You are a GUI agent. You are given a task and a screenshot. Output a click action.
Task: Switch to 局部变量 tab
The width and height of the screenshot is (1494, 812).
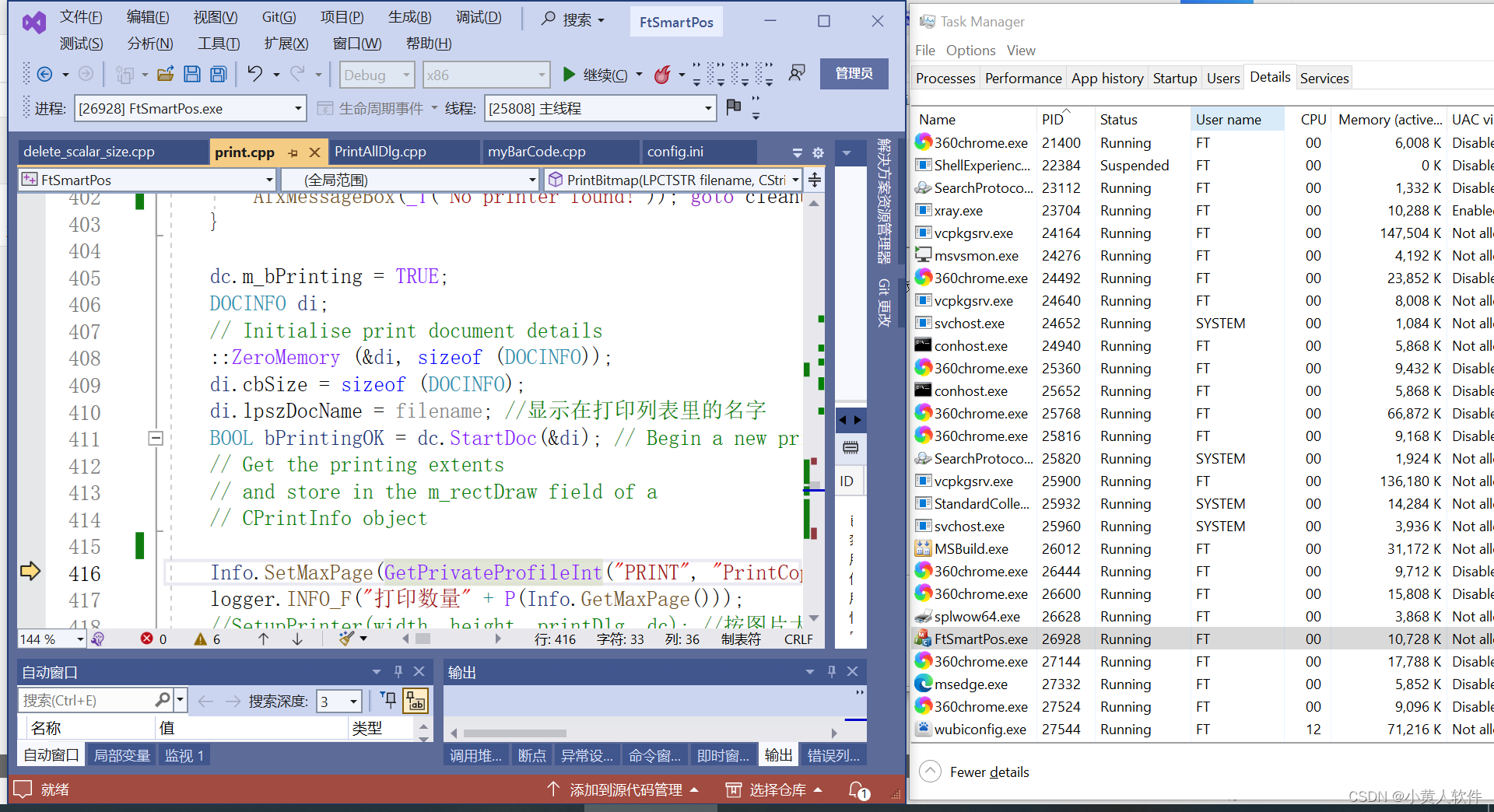coord(122,755)
